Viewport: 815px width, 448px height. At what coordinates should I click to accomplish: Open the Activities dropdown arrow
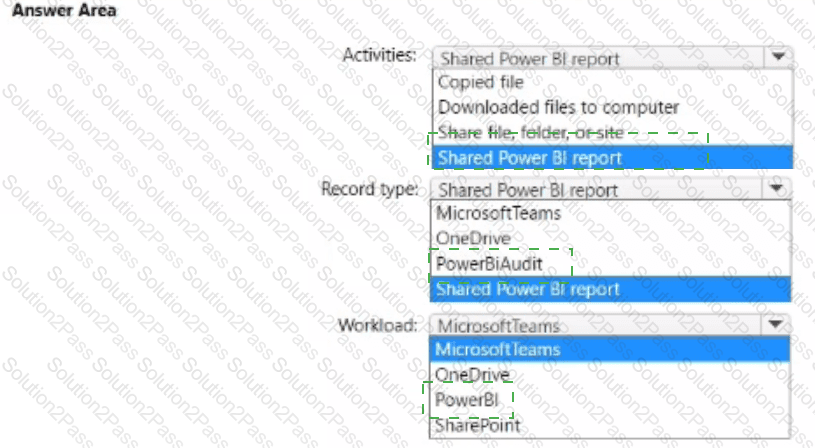(778, 57)
